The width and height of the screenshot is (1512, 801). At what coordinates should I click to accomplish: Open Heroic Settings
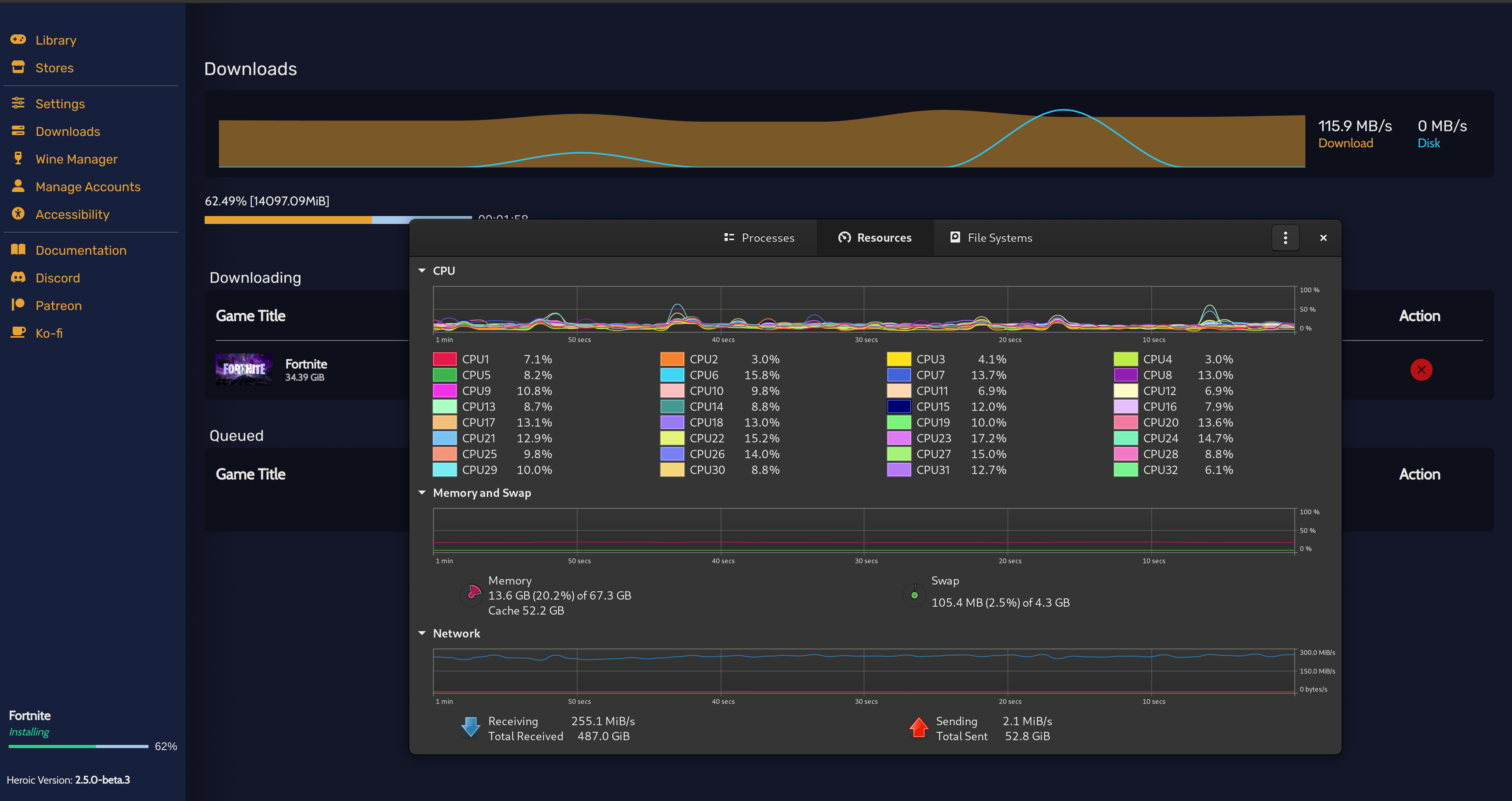point(60,103)
